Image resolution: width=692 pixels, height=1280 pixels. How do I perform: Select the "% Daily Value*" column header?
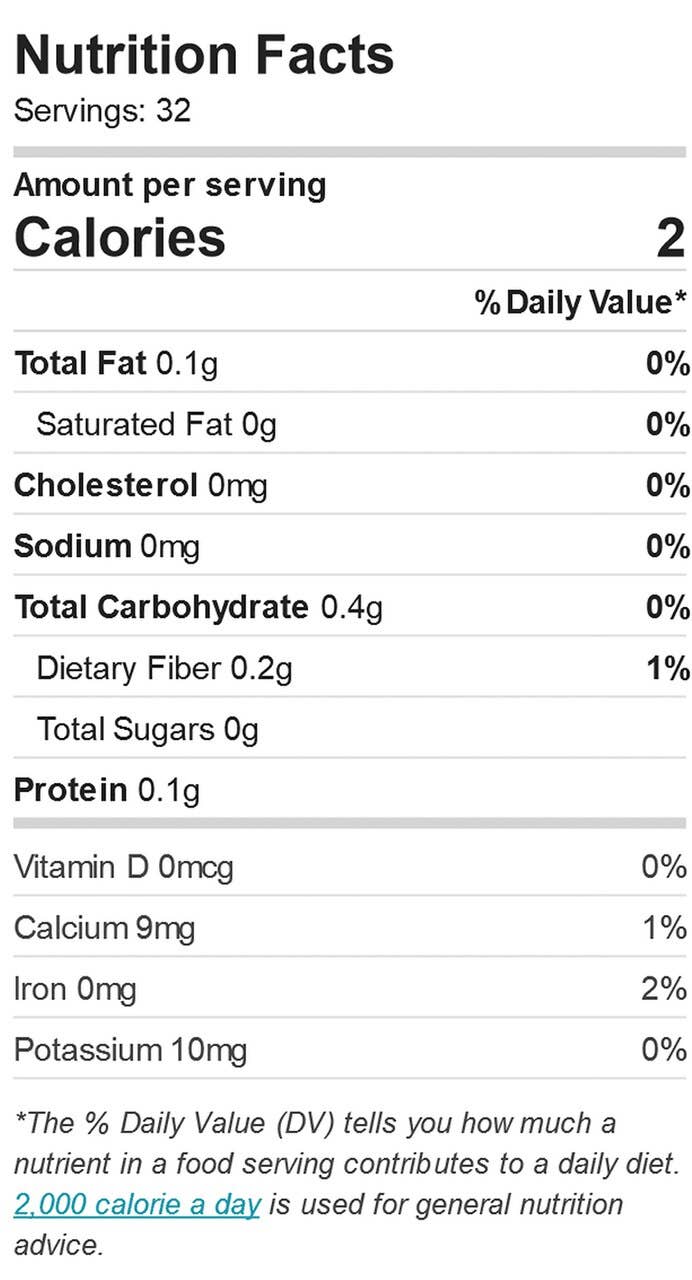(x=581, y=301)
